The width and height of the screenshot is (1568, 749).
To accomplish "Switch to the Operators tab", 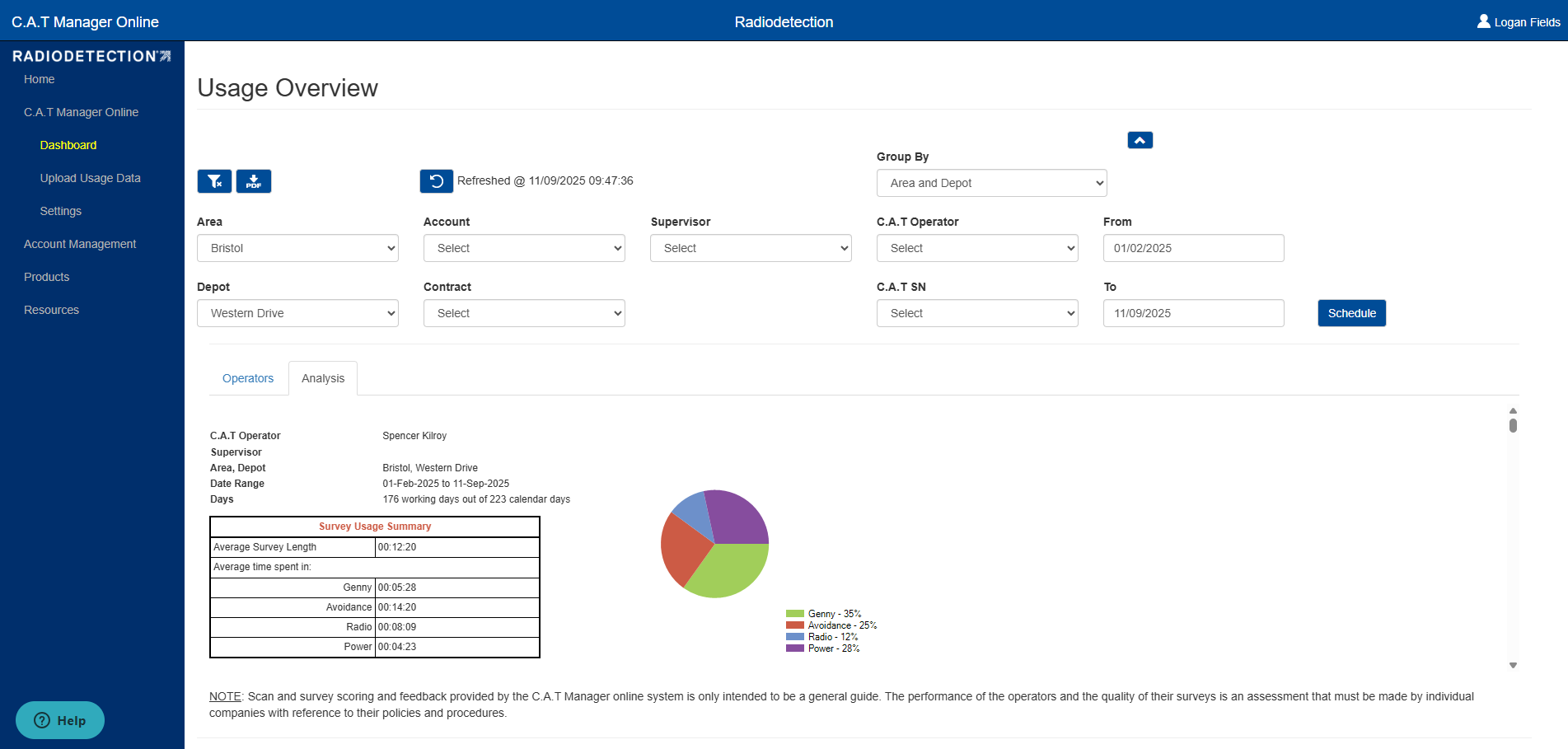I will [248, 378].
